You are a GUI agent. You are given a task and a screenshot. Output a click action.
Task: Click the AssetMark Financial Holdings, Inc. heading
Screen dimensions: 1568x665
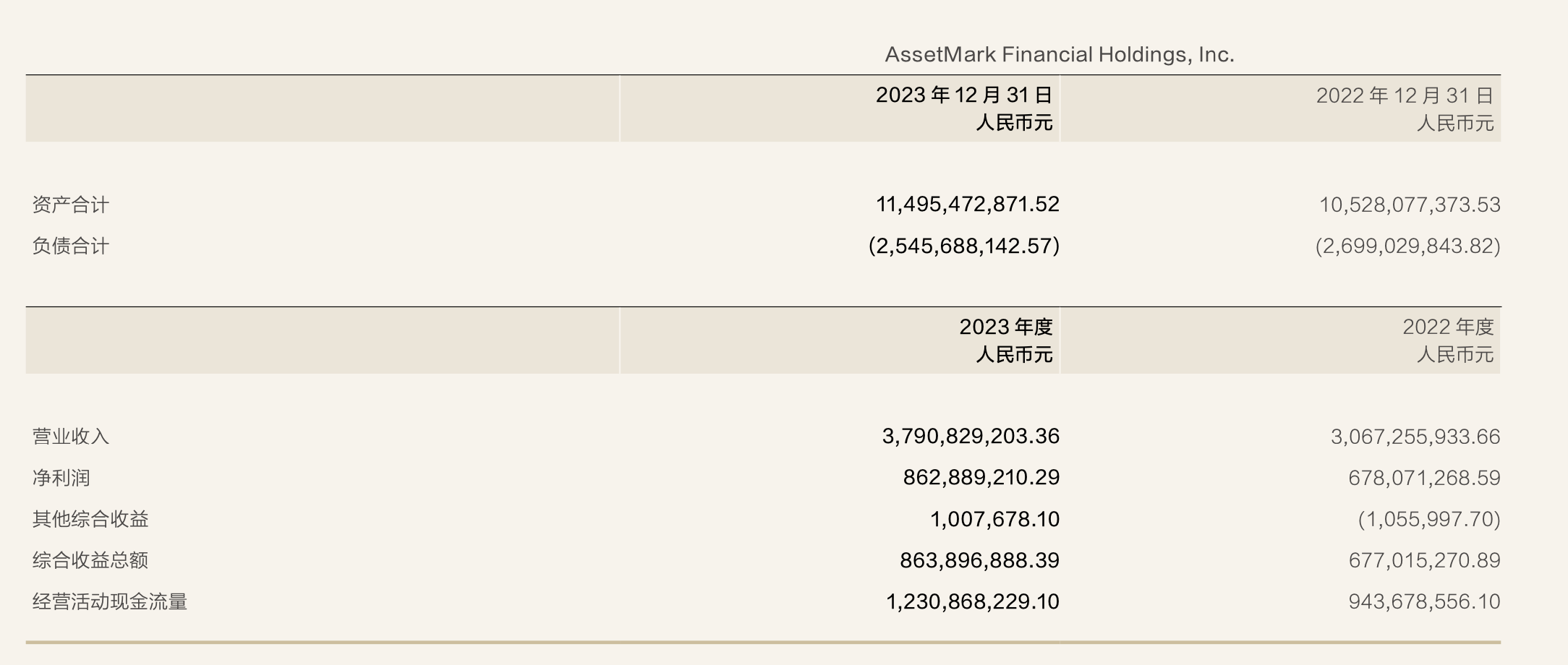pos(1059,54)
